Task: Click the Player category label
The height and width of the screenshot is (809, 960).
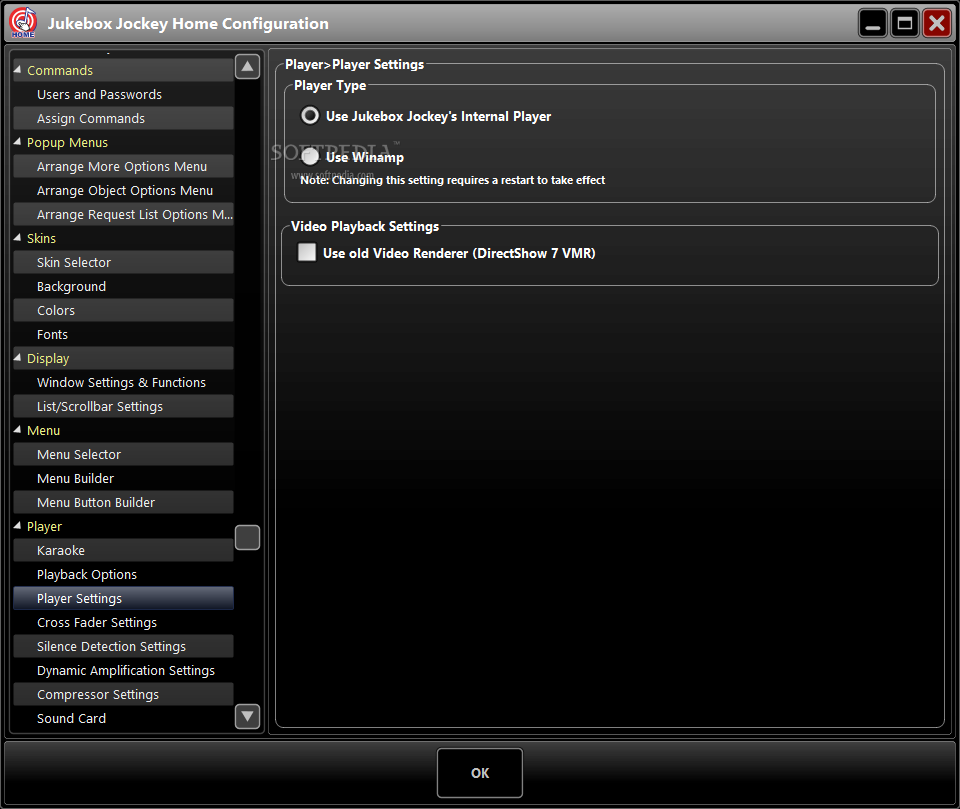Action: click(44, 526)
